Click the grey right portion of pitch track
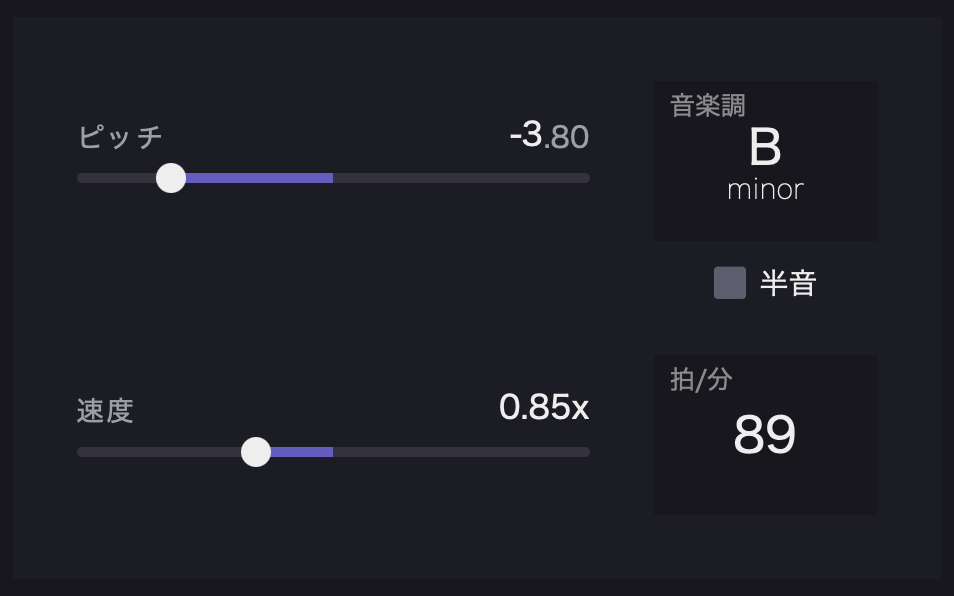 tap(460, 178)
